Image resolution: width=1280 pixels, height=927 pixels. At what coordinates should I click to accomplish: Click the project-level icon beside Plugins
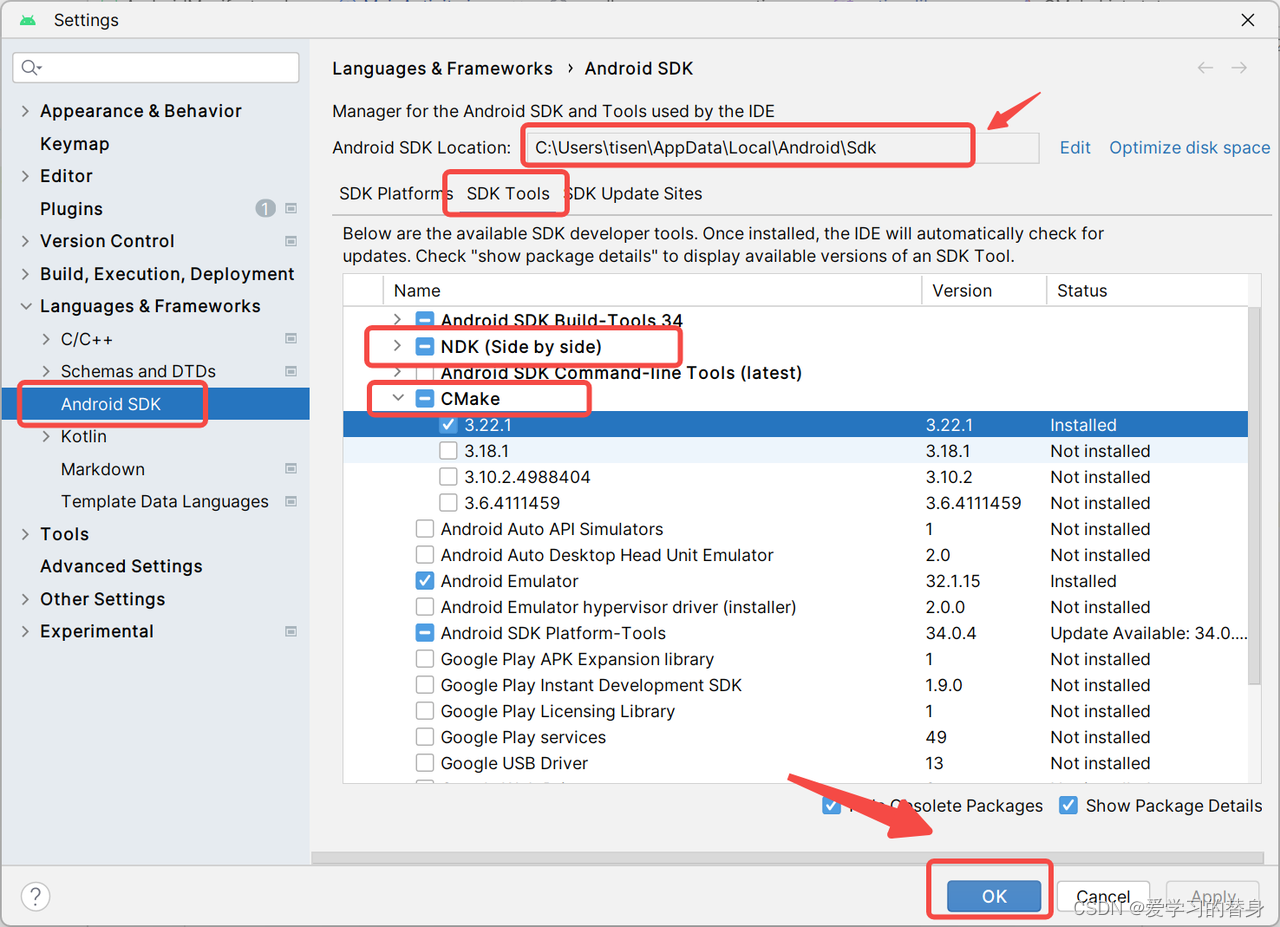pos(291,209)
